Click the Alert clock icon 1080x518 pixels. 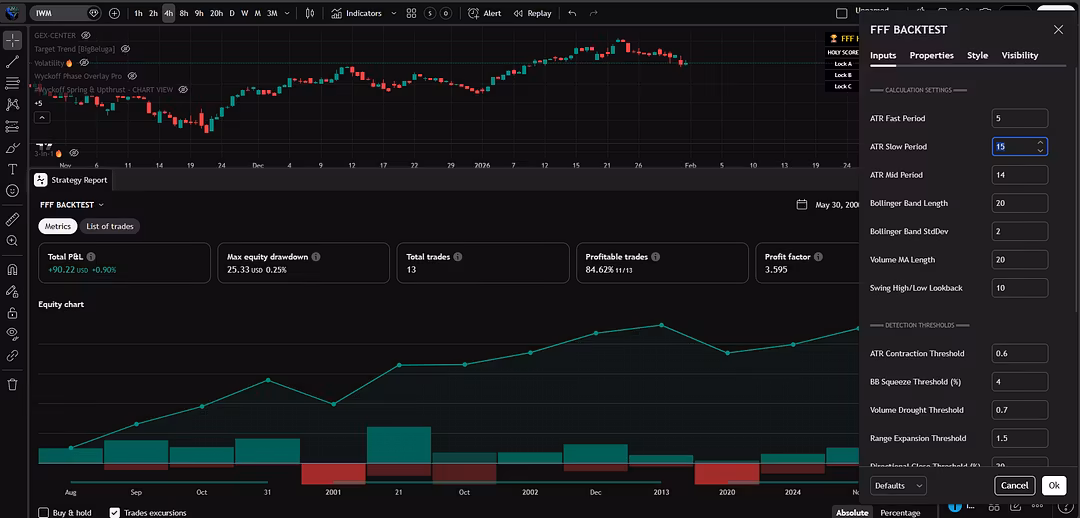coord(475,14)
